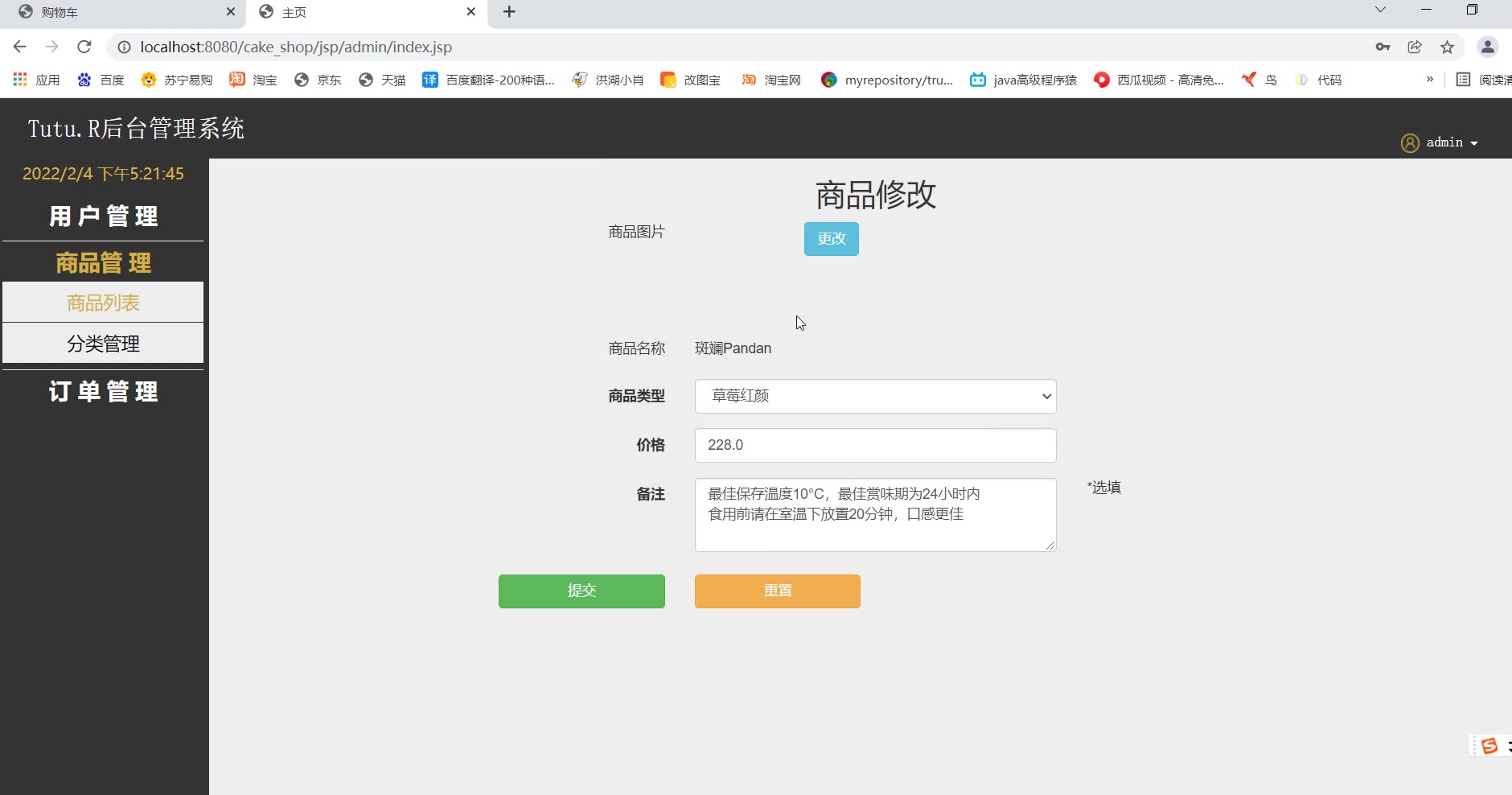Open new tab with plus icon
The width and height of the screenshot is (1512, 795).
pos(509,12)
